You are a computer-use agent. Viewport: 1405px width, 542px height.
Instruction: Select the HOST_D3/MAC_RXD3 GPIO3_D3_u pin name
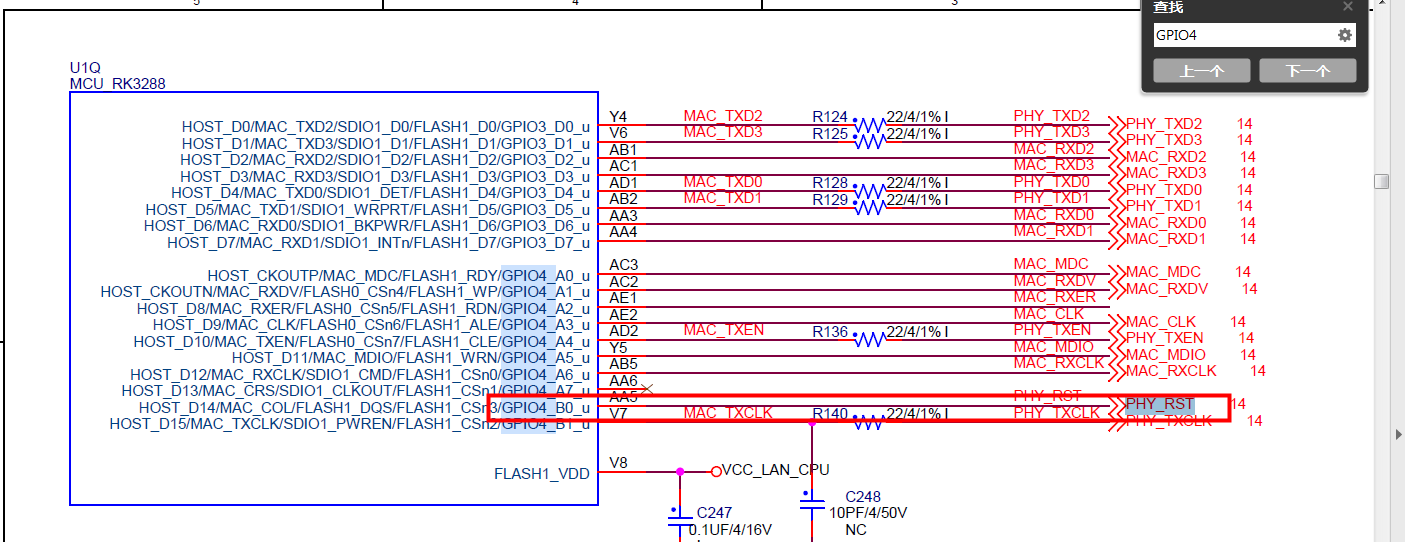click(x=385, y=177)
